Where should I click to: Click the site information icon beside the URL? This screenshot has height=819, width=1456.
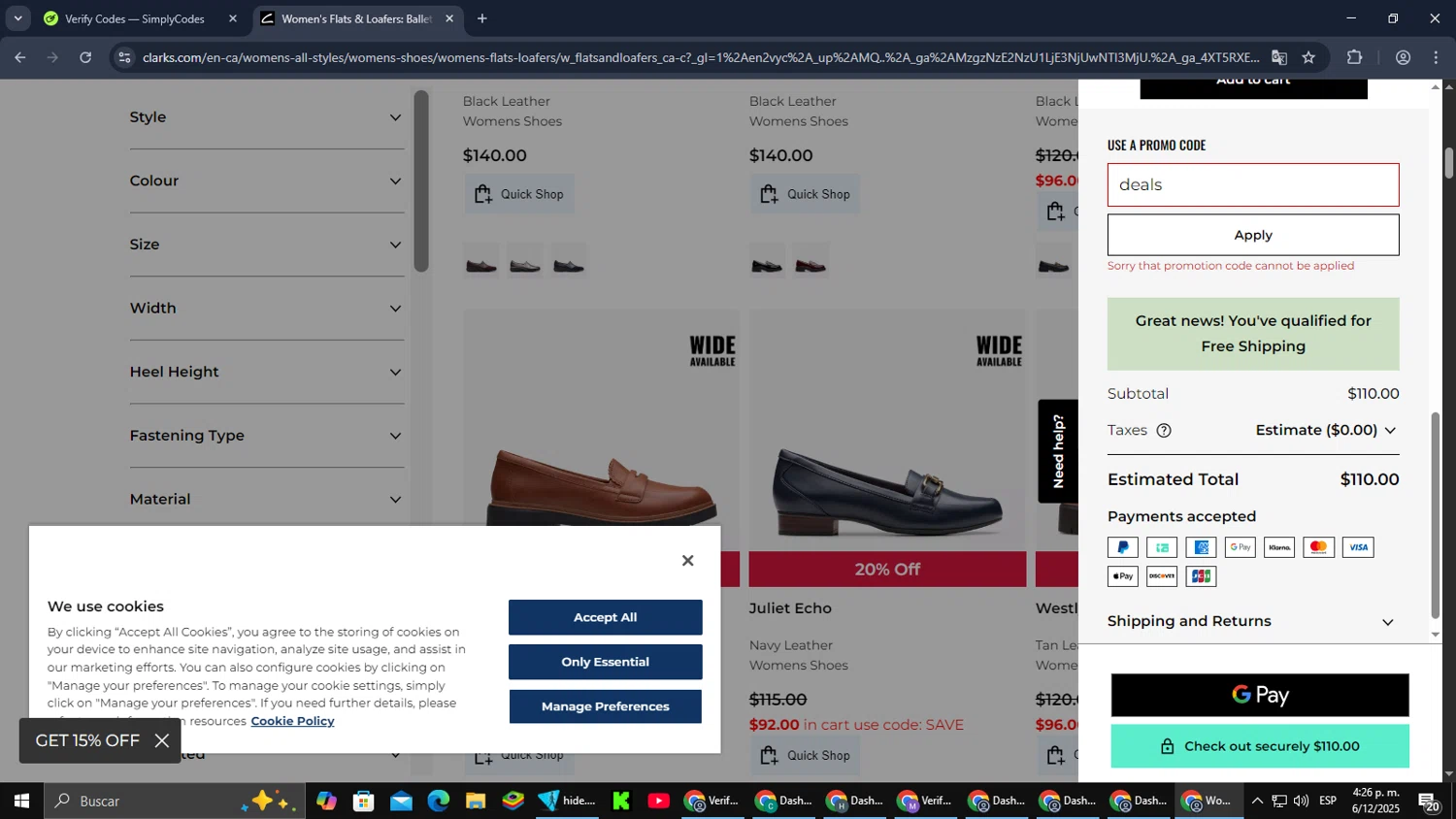pos(123,57)
